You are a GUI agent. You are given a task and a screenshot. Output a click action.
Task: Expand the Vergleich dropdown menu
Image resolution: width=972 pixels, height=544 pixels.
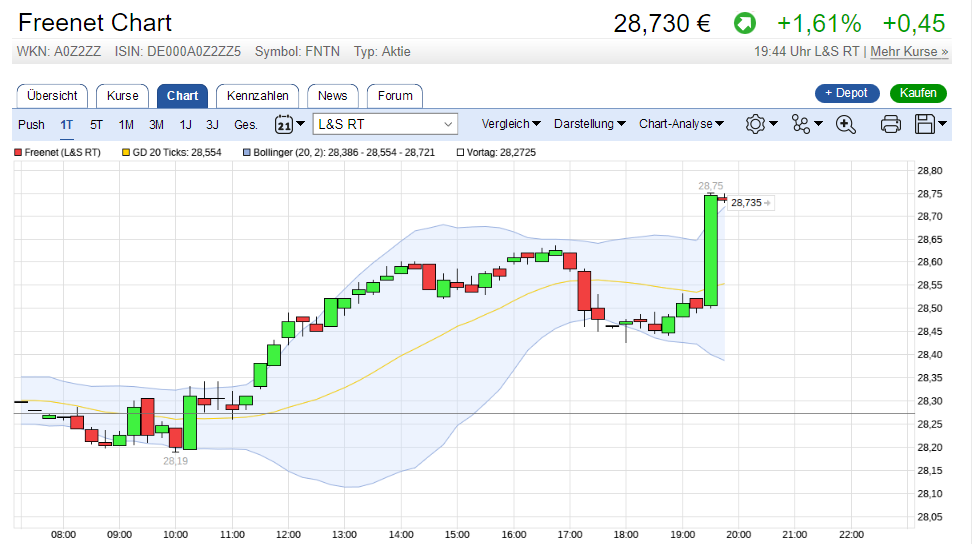click(511, 124)
